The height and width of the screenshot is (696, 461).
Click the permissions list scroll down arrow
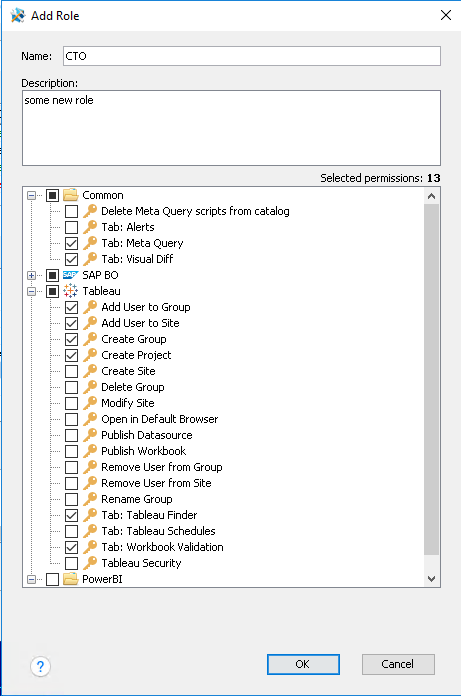tap(431, 578)
